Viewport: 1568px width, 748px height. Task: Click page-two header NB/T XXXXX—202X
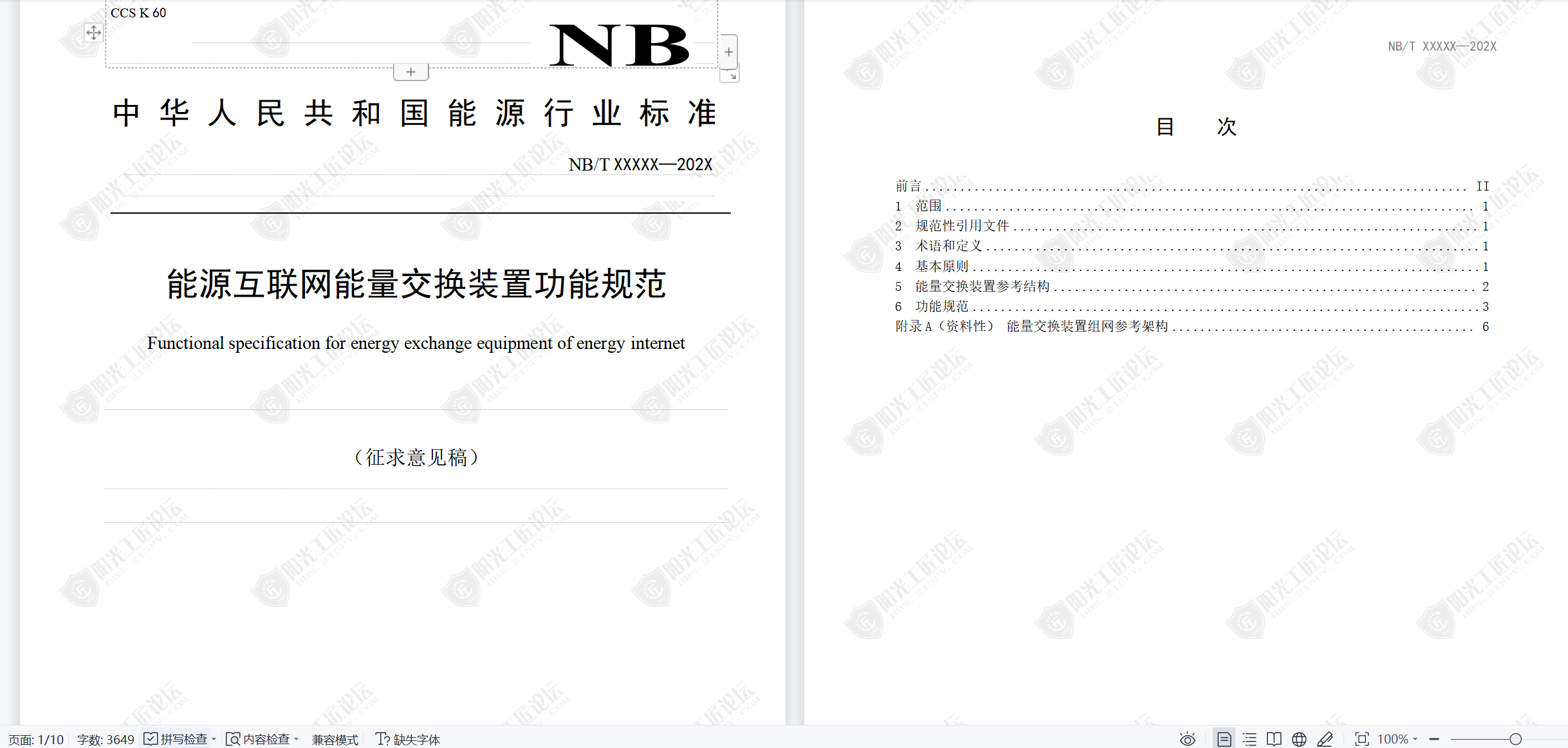[1442, 46]
